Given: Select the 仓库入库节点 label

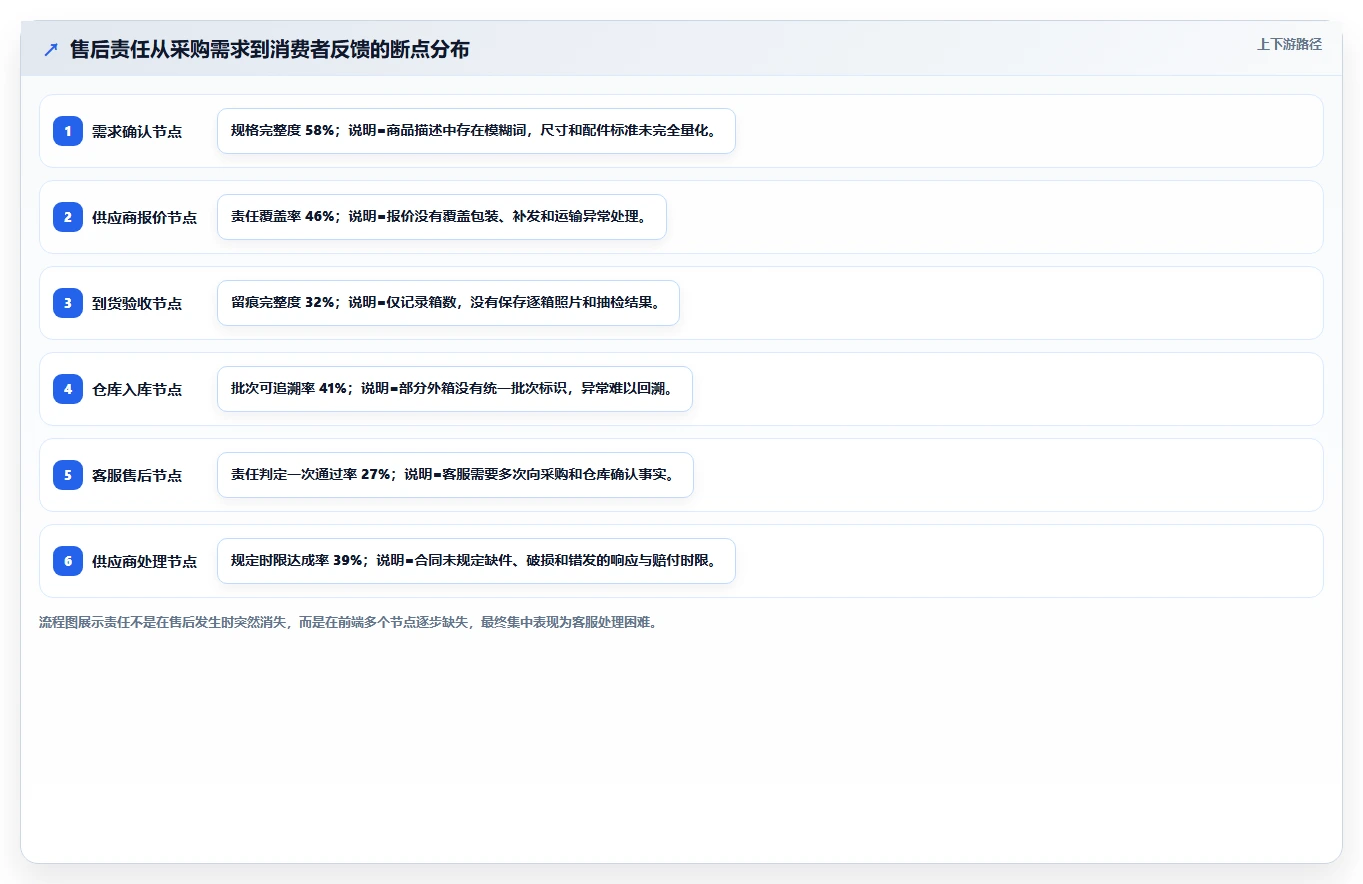Looking at the screenshot, I should pyautogui.click(x=137, y=389).
